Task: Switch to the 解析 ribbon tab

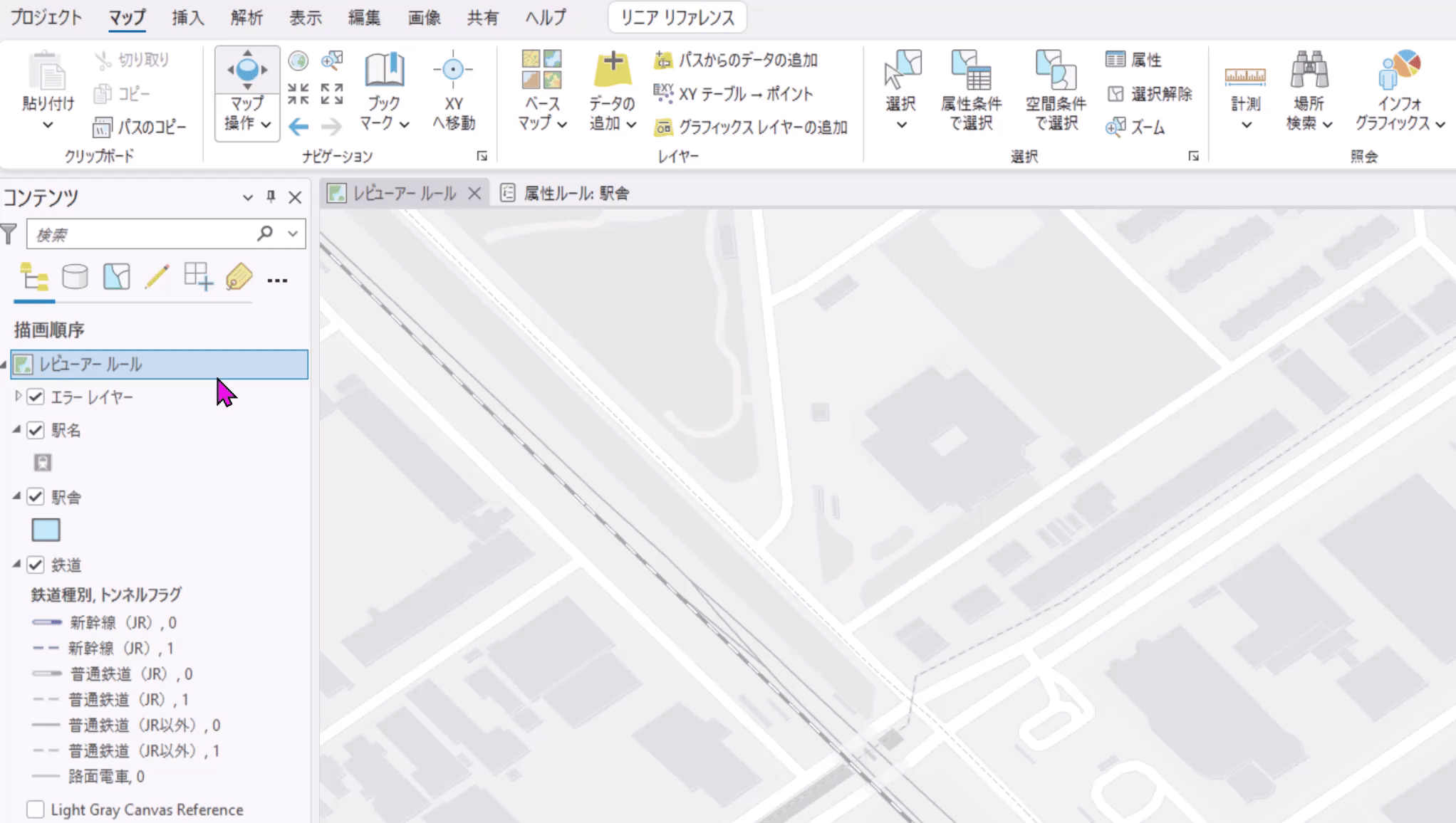Action: [246, 17]
